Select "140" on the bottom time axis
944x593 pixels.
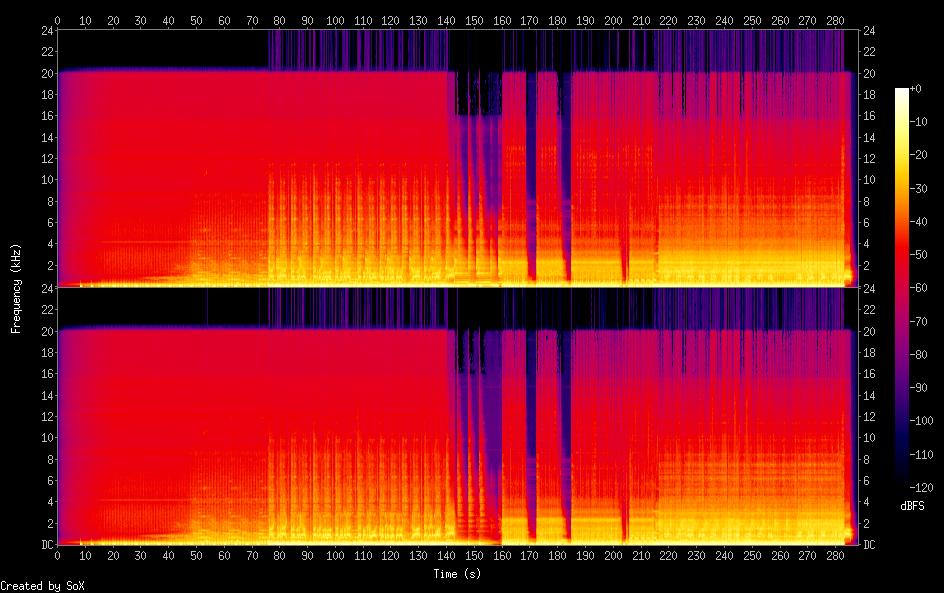coord(446,556)
